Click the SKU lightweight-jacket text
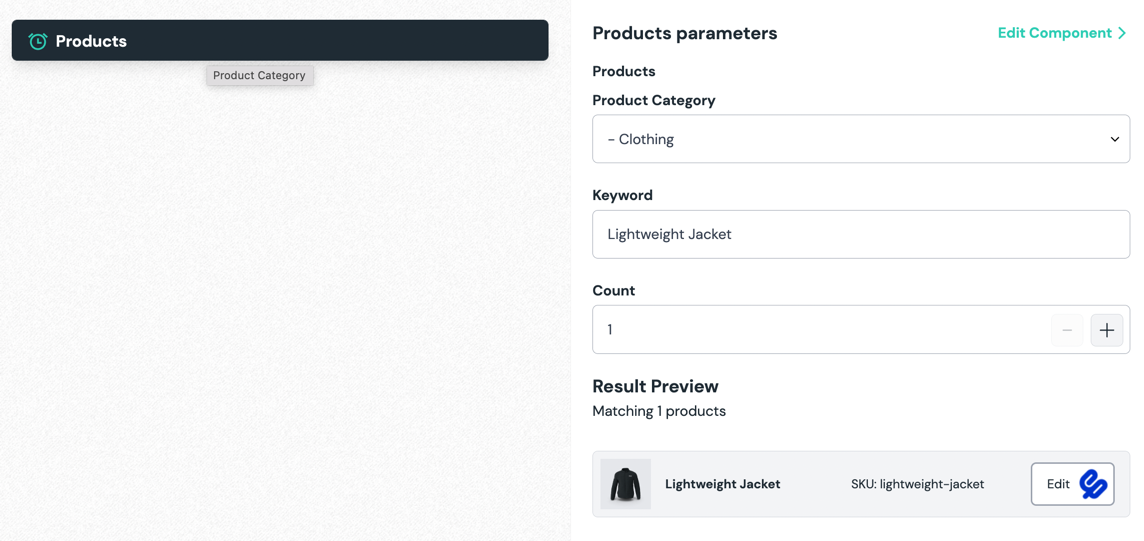 (x=917, y=484)
